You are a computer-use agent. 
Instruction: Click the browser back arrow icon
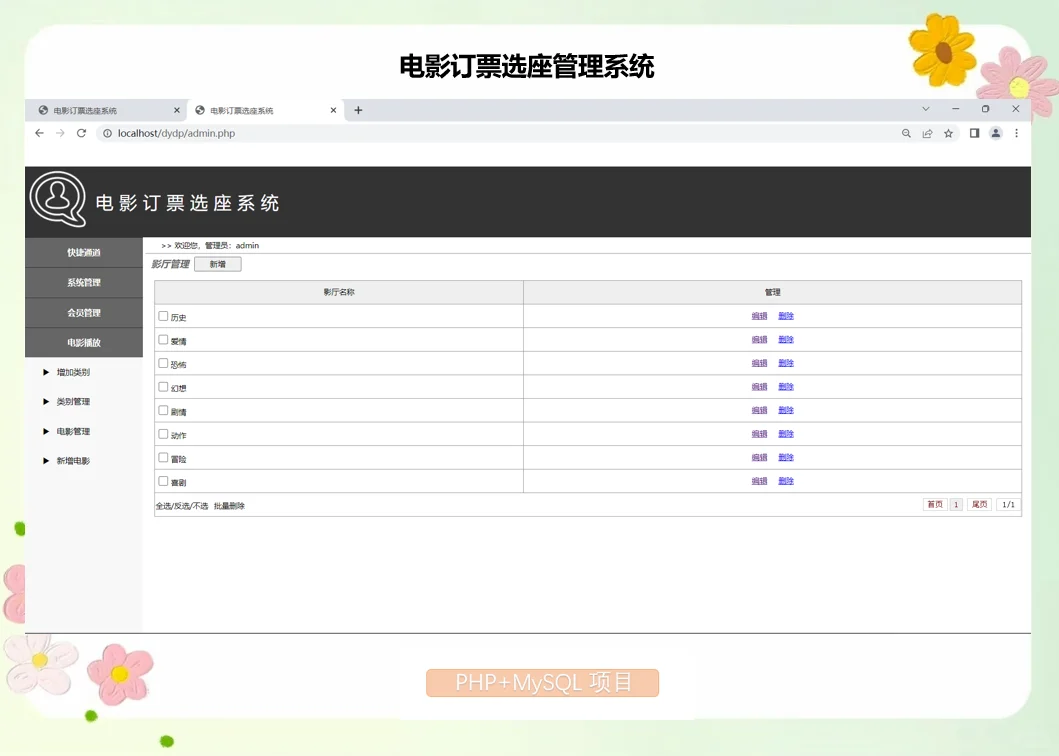coord(39,132)
